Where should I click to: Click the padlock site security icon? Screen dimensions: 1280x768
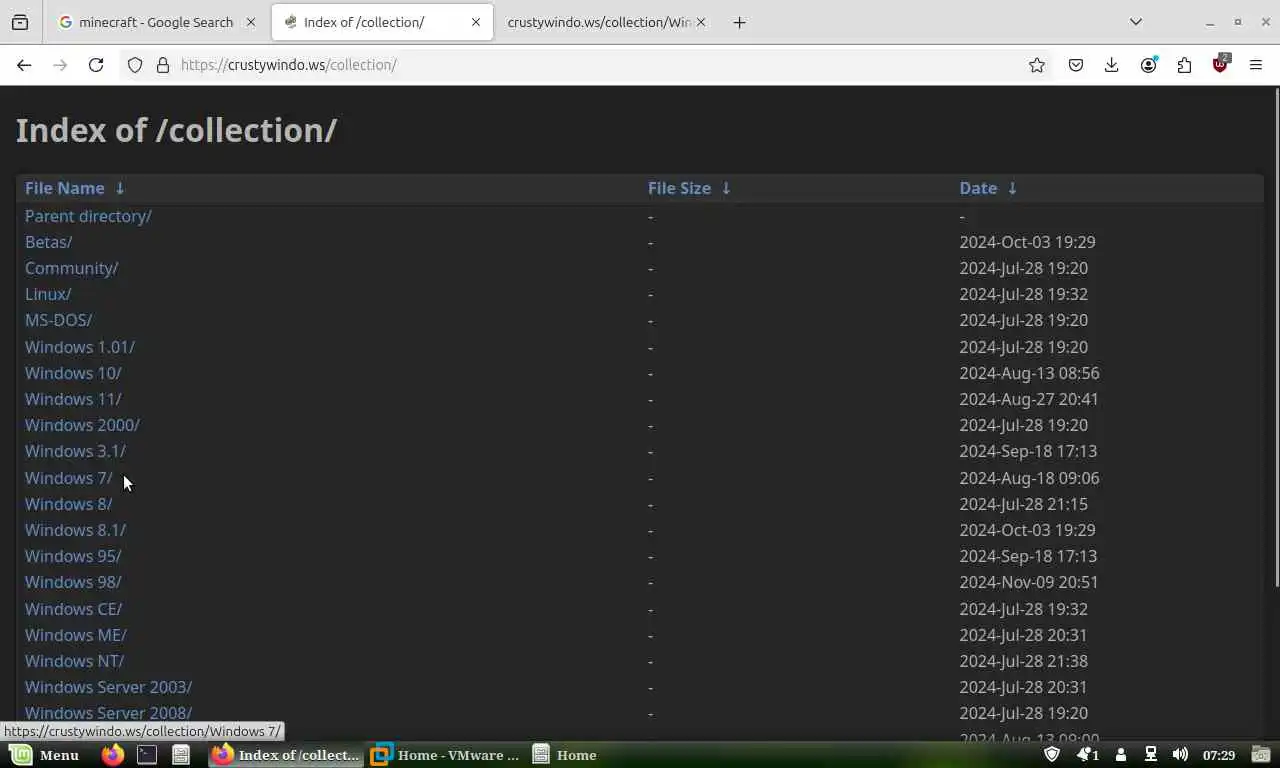[163, 65]
